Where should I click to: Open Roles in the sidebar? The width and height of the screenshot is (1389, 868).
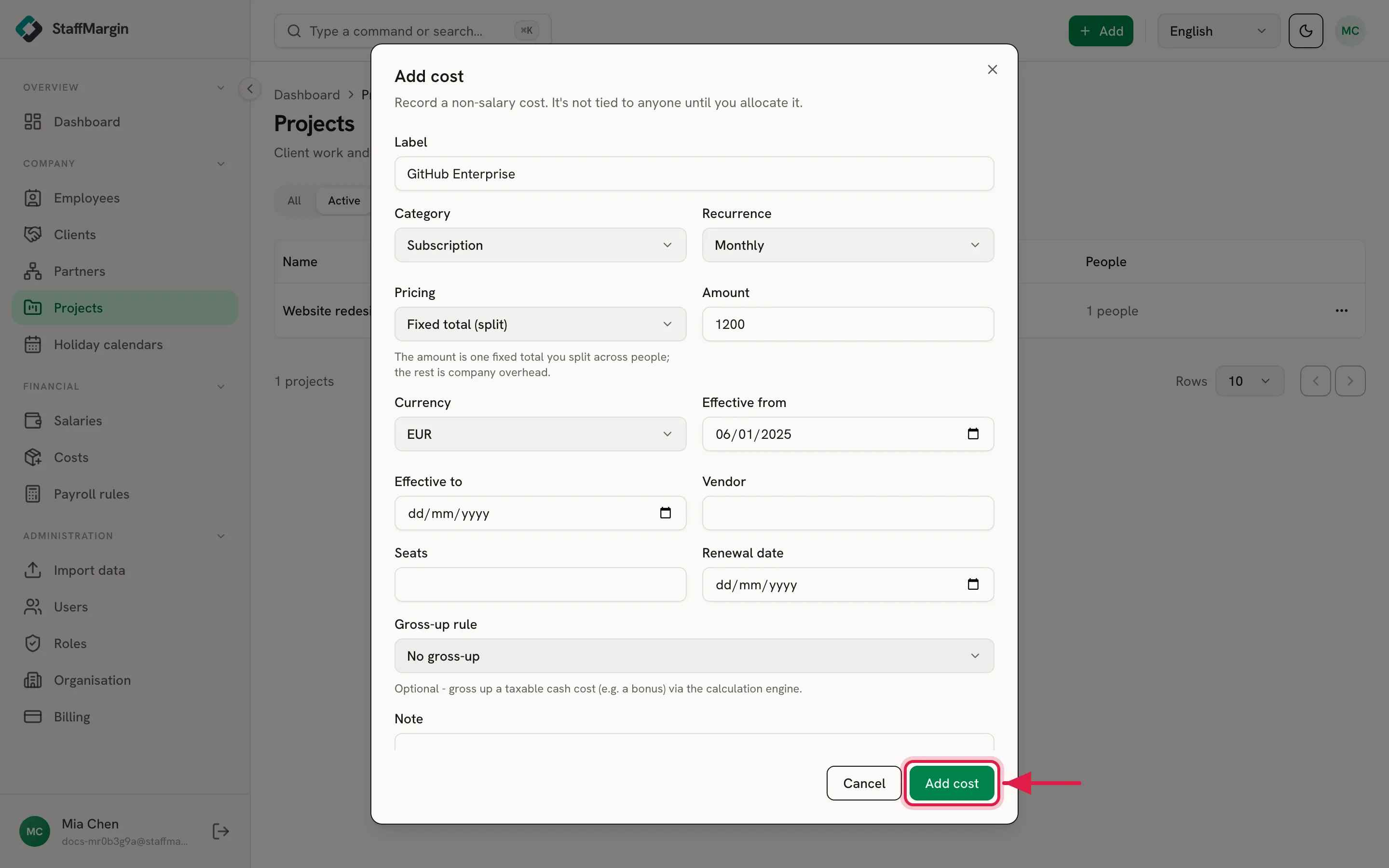tap(124, 644)
